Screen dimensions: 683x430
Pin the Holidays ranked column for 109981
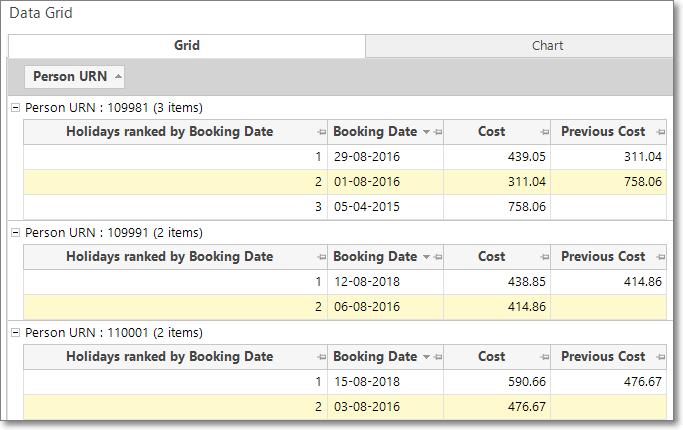point(321,132)
